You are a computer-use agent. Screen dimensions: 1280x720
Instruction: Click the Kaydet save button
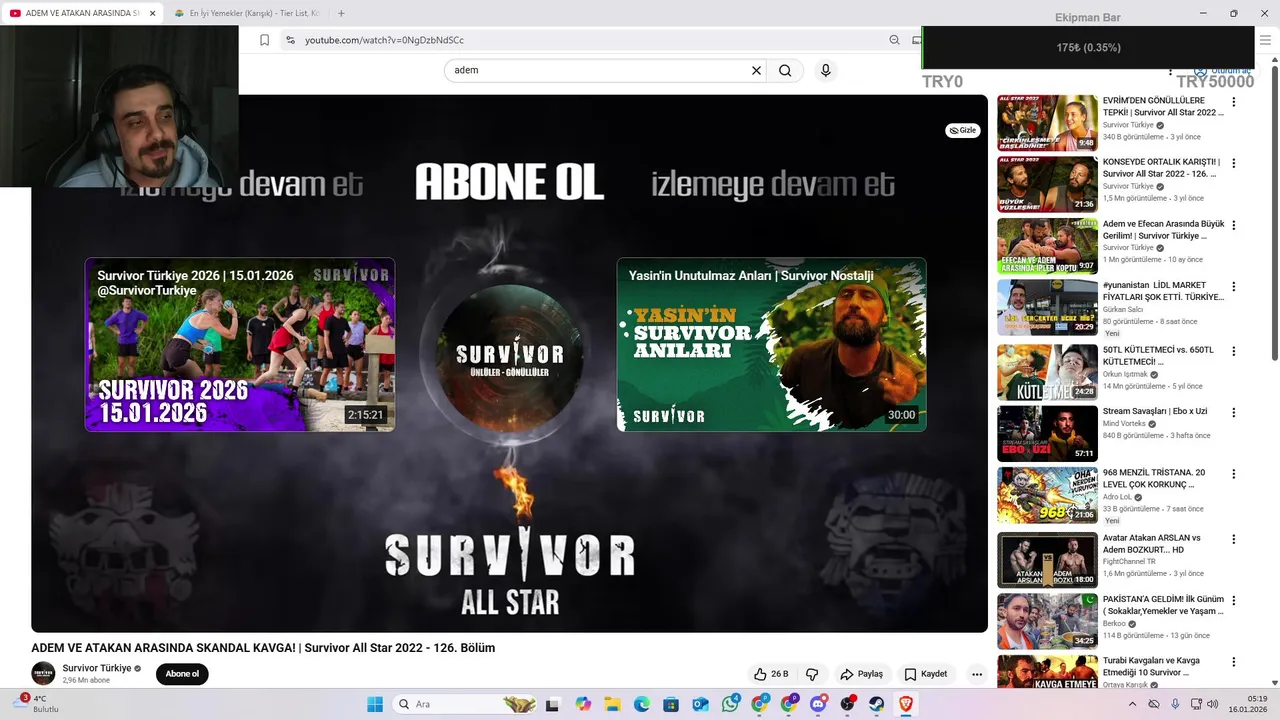(x=925, y=674)
